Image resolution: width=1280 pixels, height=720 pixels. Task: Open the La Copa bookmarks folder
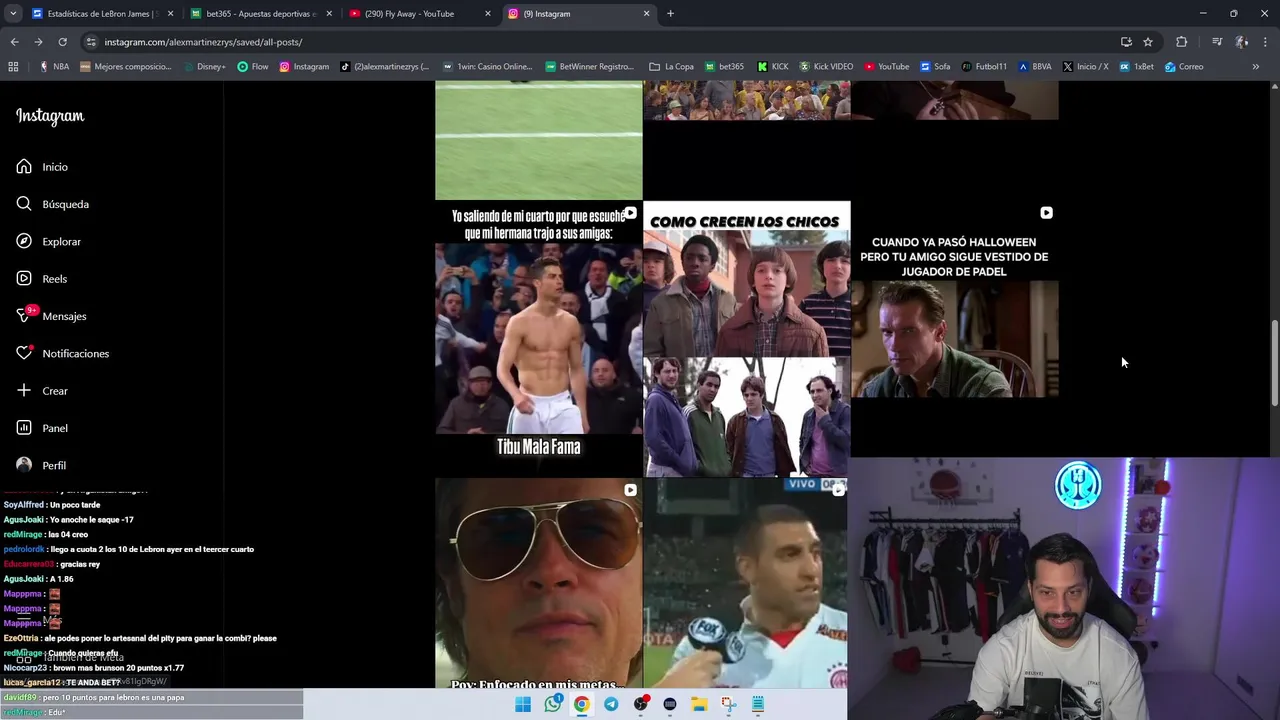671,67
